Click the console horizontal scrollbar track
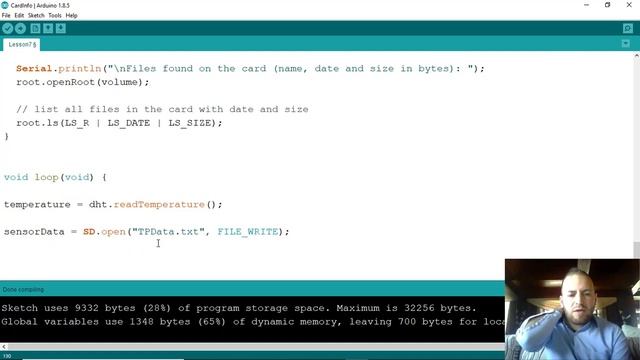This screenshot has width=640, height=360. (x=256, y=347)
